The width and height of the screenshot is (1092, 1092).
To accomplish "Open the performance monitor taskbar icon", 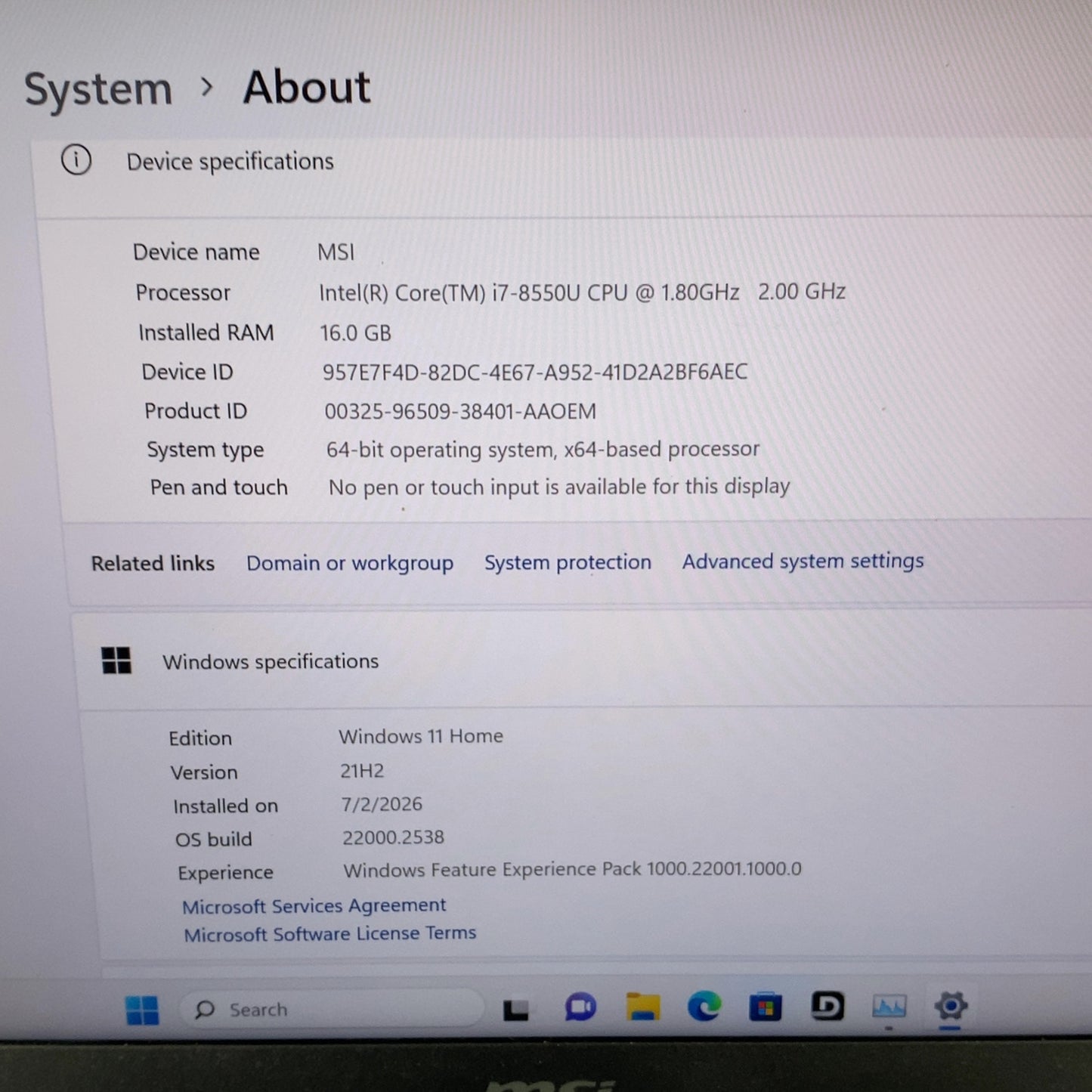I will tap(889, 1006).
